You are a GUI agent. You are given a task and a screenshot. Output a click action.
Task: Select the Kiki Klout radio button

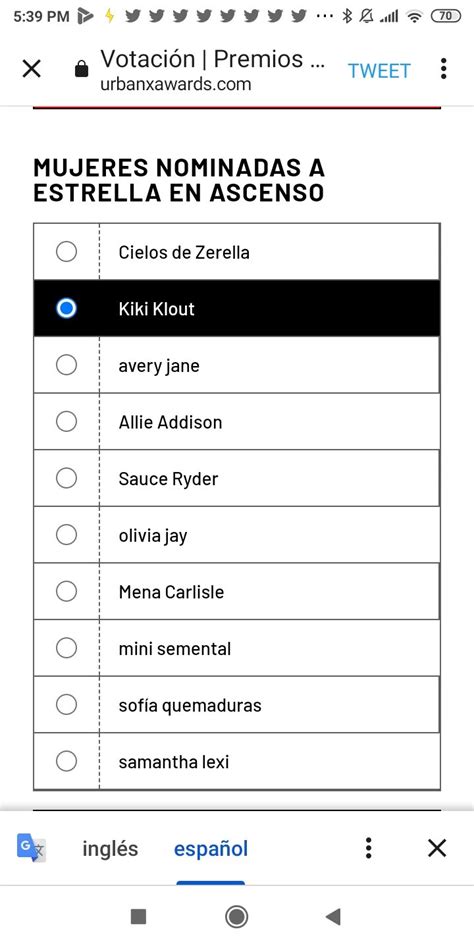point(67,308)
